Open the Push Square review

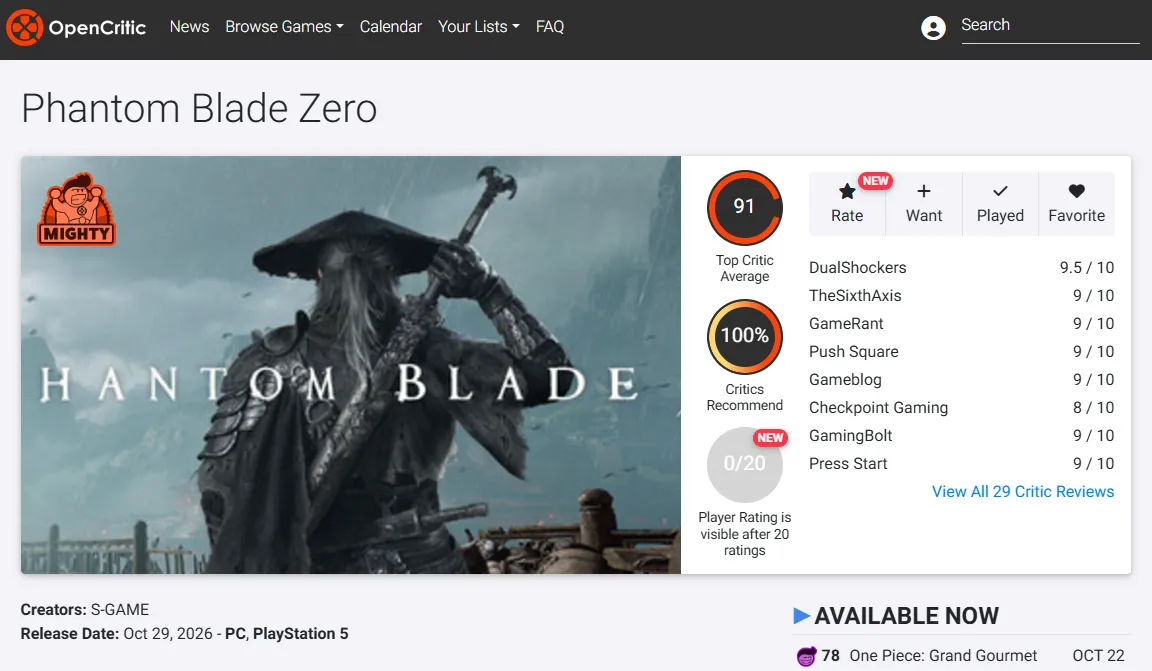pyautogui.click(x=853, y=351)
